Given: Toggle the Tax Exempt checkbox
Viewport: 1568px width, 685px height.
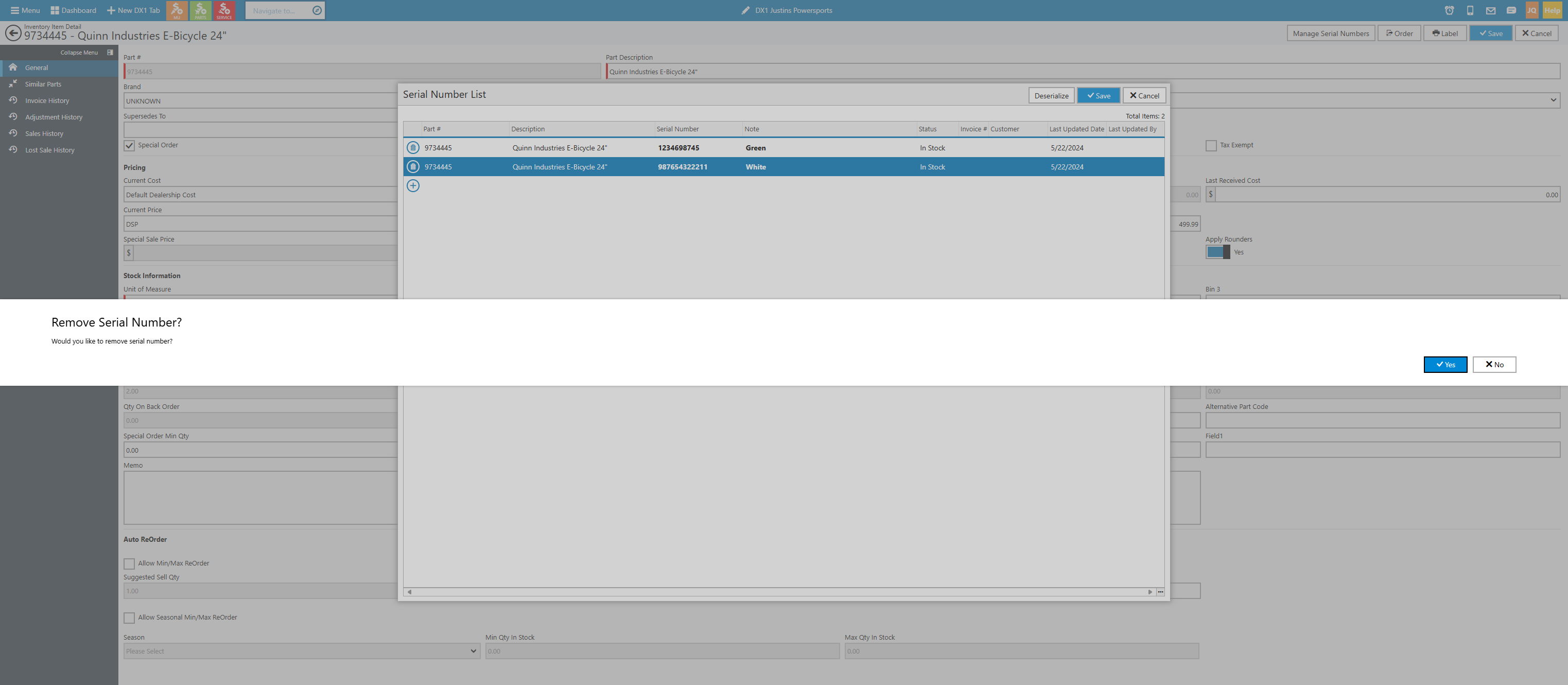Looking at the screenshot, I should [x=1211, y=146].
